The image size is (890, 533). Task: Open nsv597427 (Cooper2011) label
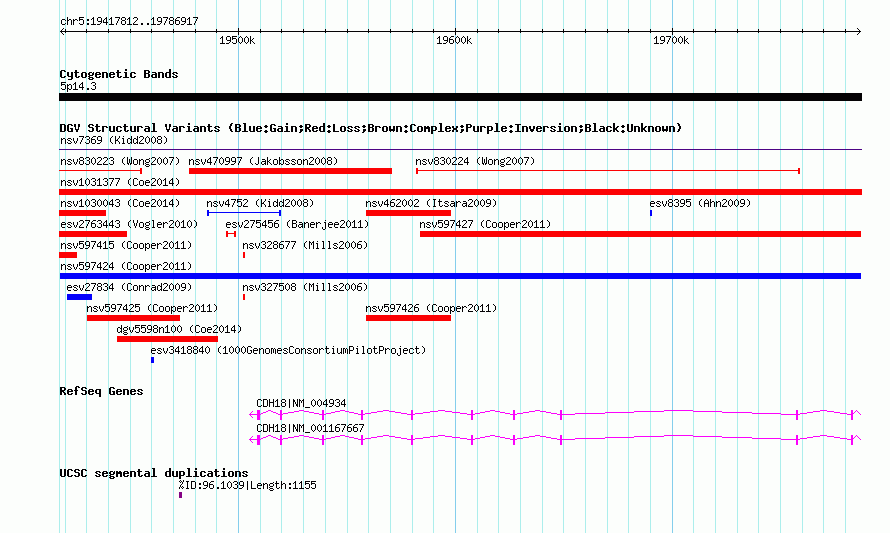point(485,224)
